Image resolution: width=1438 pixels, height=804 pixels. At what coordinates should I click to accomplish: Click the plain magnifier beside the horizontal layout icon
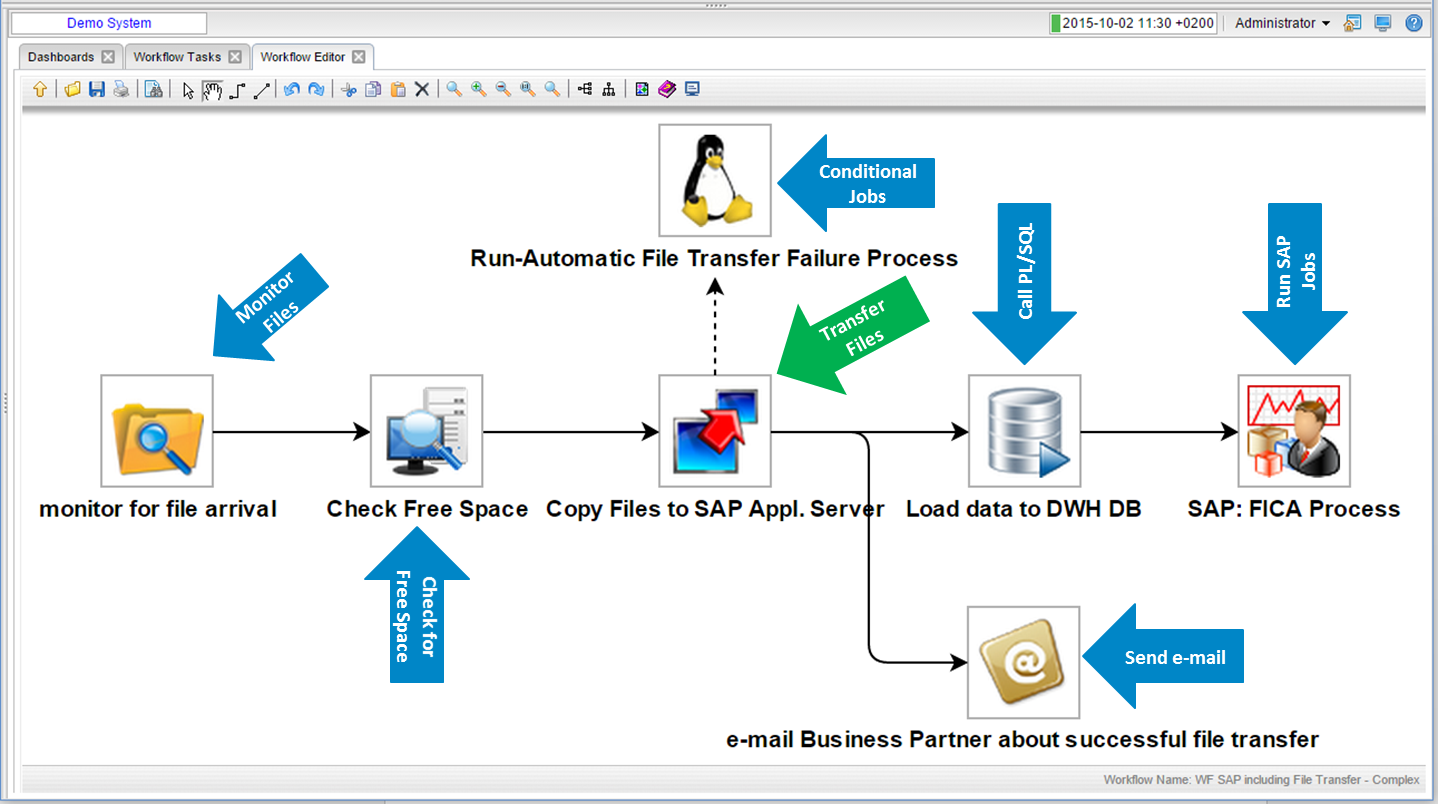pos(552,90)
